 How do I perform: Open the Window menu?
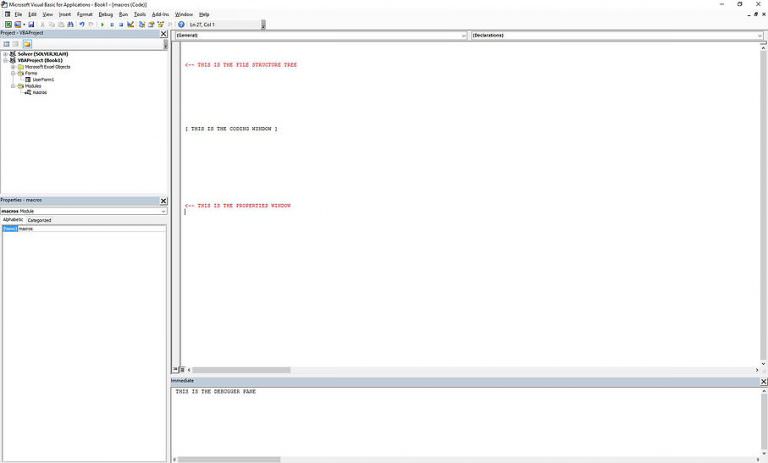(x=184, y=14)
